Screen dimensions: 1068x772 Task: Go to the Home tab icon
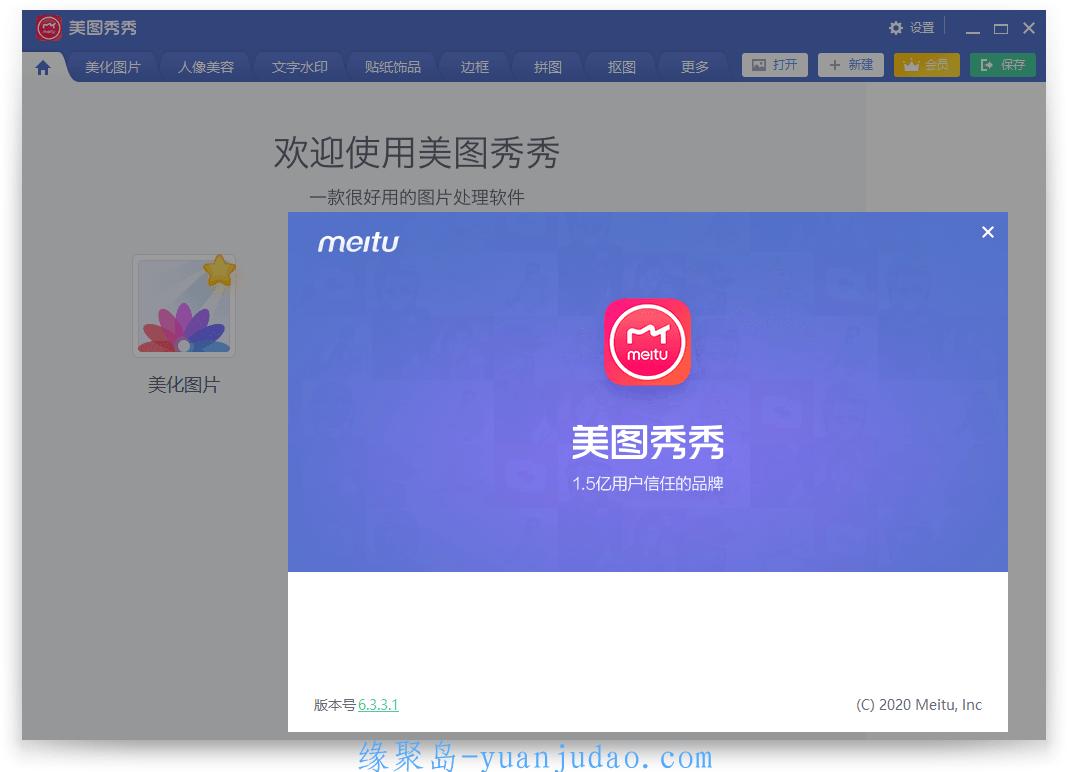tap(43, 67)
